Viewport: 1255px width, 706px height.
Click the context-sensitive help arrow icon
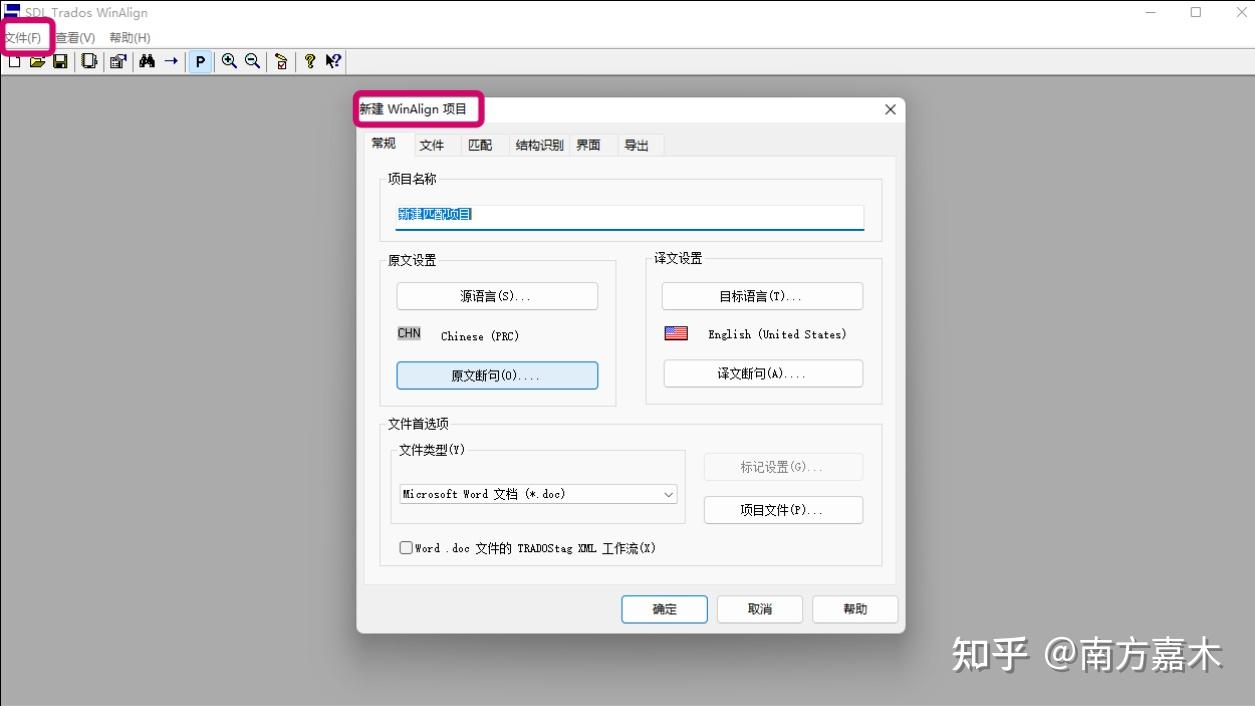point(332,61)
